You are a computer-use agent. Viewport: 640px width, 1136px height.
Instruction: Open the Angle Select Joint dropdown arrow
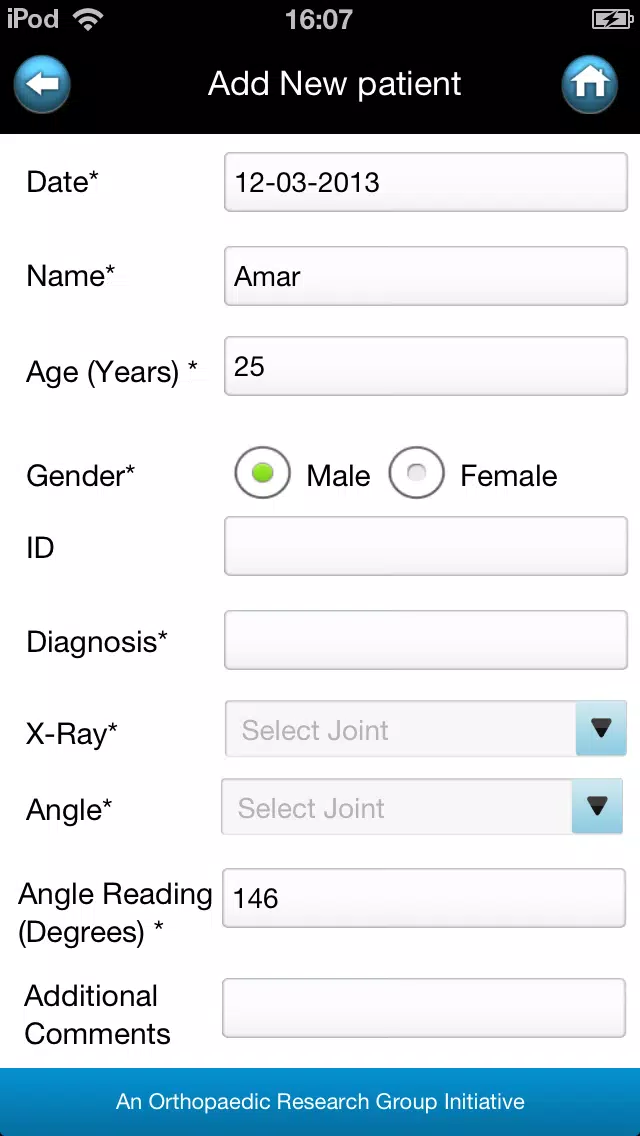[x=597, y=806]
